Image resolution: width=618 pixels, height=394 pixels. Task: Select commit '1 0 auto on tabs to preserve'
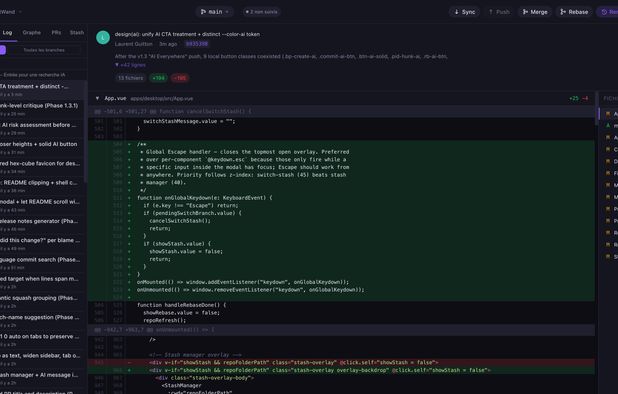click(43, 340)
